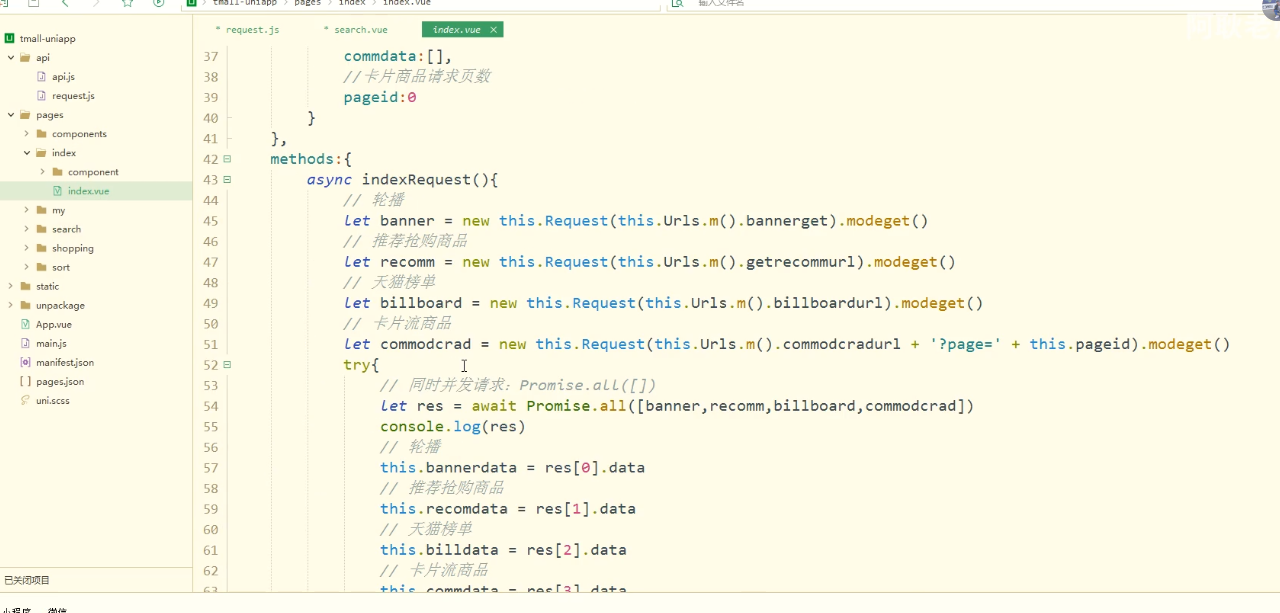
Task: Collapse the api folder
Action: click(x=11, y=58)
